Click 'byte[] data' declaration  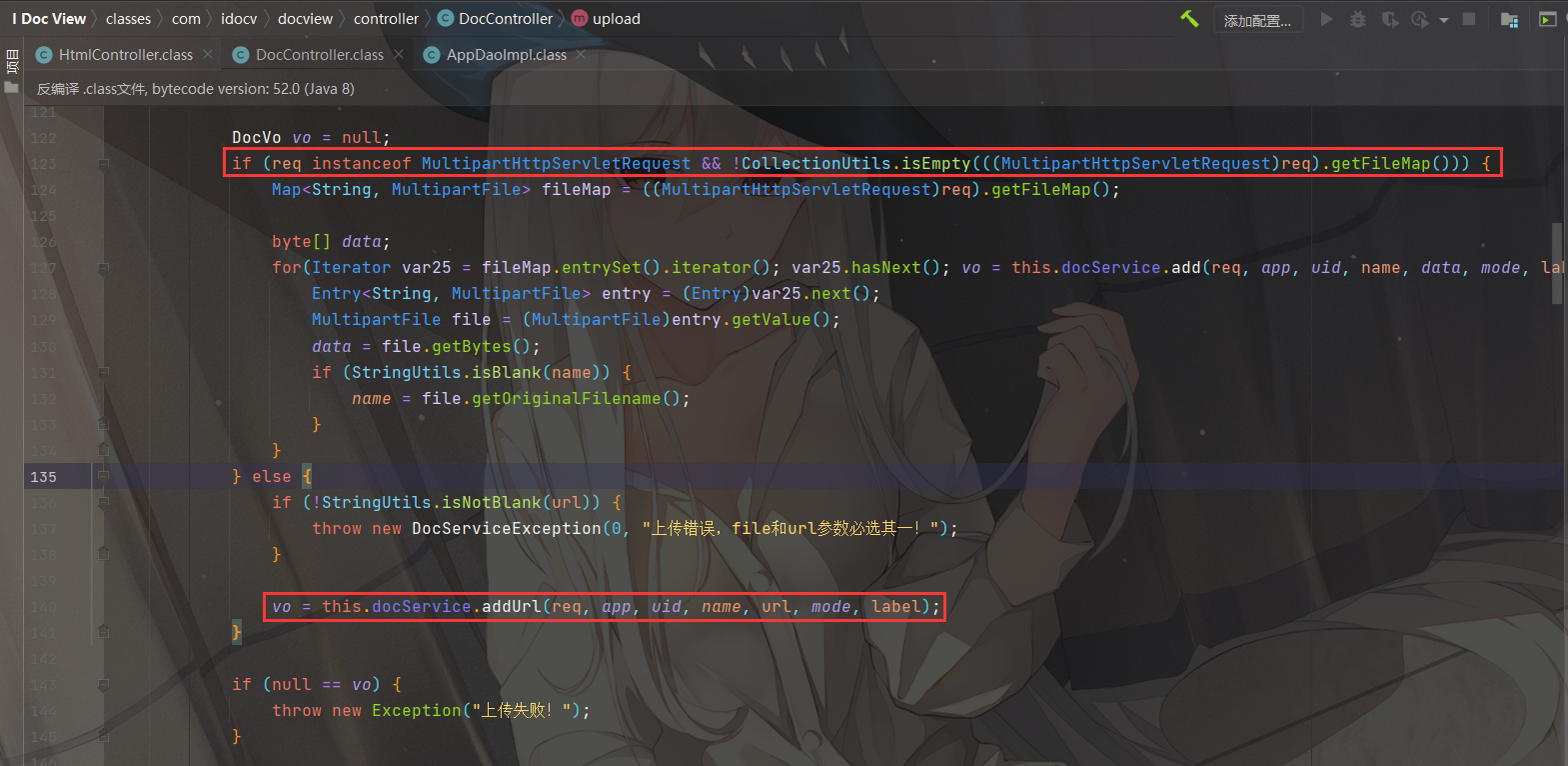click(x=331, y=241)
